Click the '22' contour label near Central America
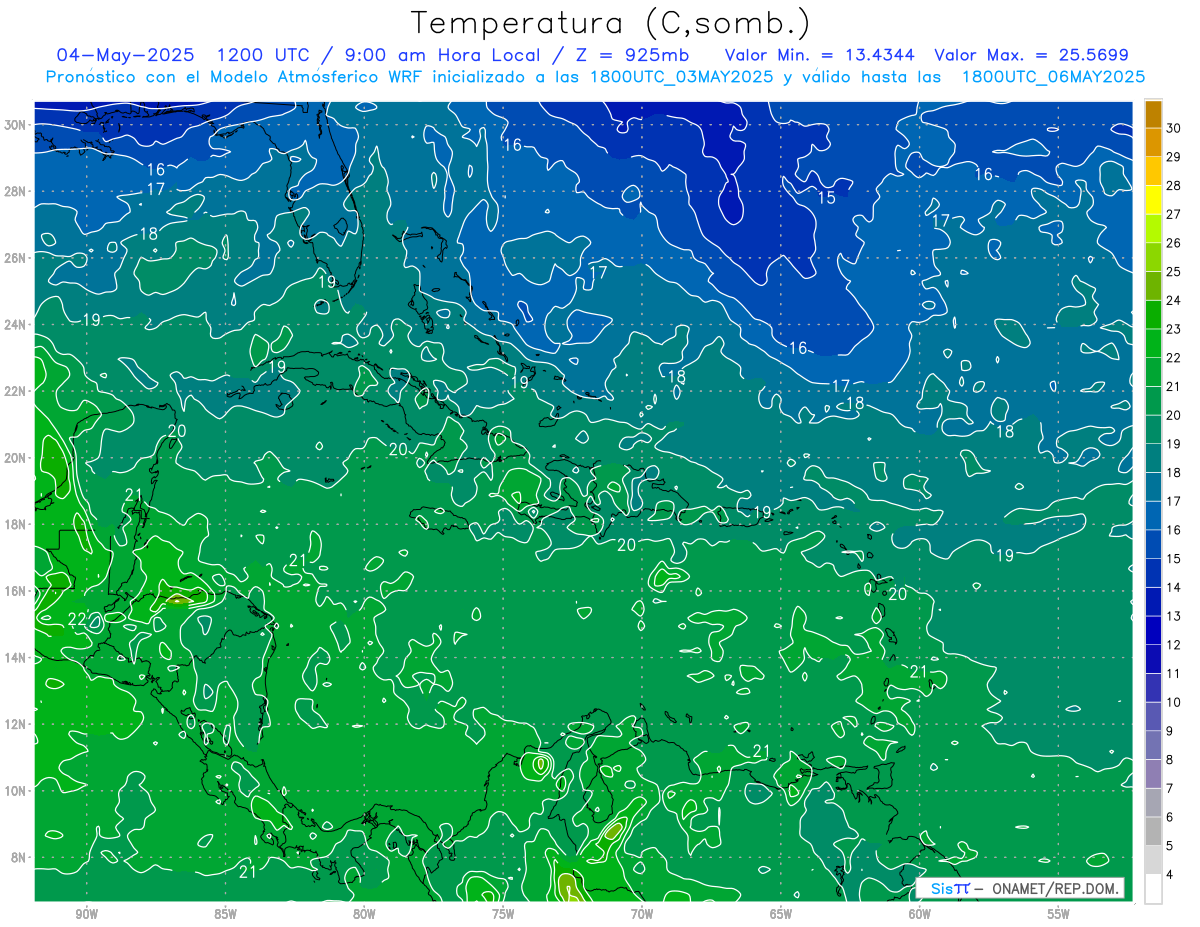1200x927 pixels. (x=77, y=620)
